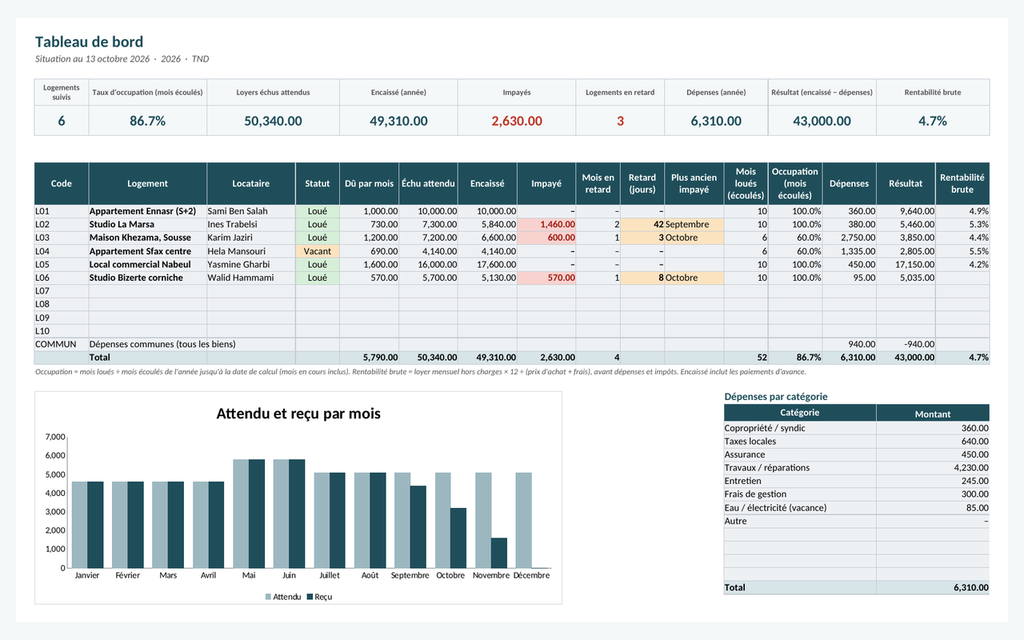
Task: Select Maison Khezama, Sousse cell
Action: (x=147, y=238)
